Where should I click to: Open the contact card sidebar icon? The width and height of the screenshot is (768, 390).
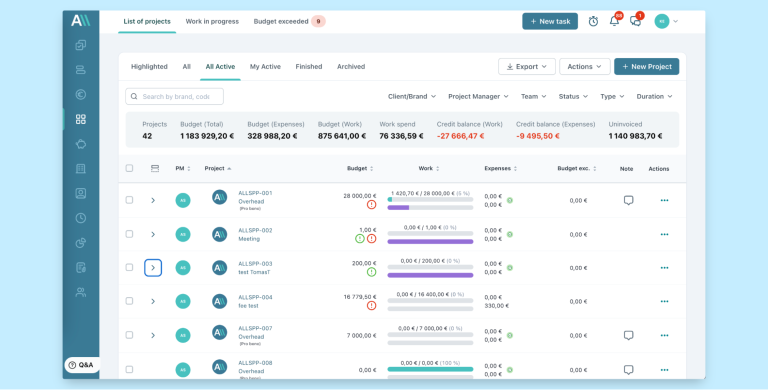pos(81,194)
